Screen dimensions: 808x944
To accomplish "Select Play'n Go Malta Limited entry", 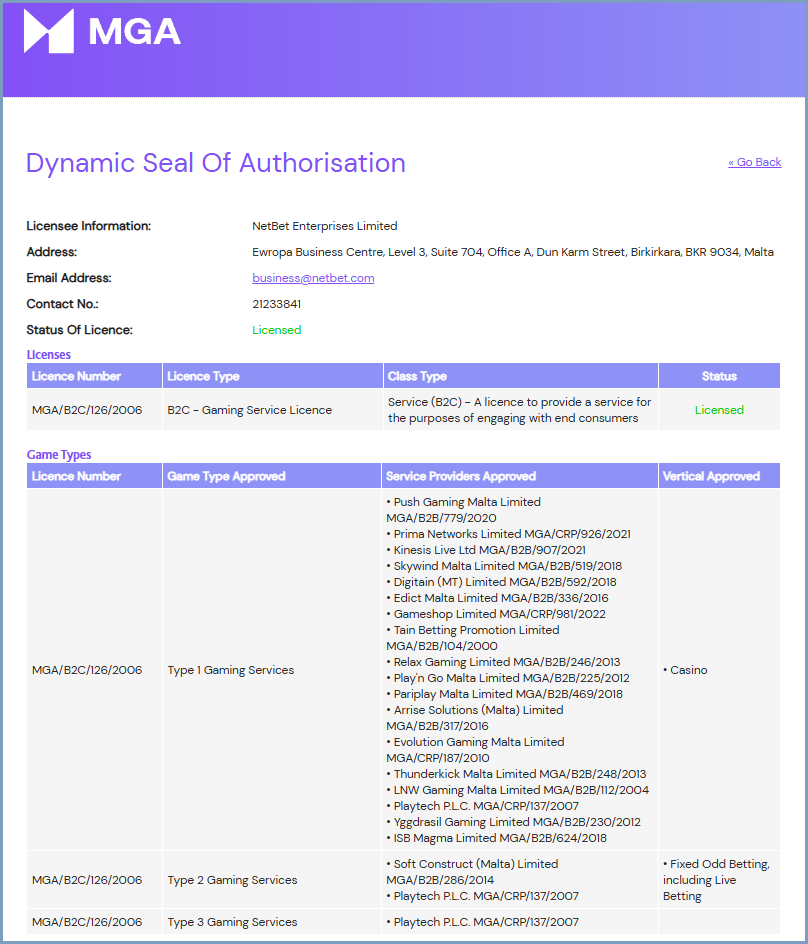I will [508, 677].
